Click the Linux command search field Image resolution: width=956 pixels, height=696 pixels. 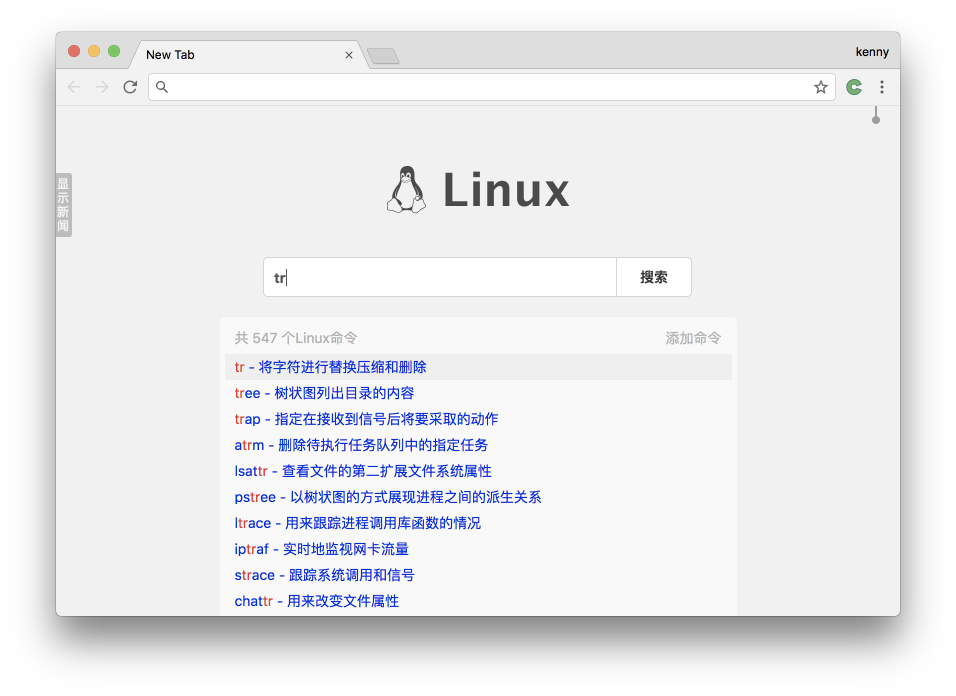coord(440,277)
